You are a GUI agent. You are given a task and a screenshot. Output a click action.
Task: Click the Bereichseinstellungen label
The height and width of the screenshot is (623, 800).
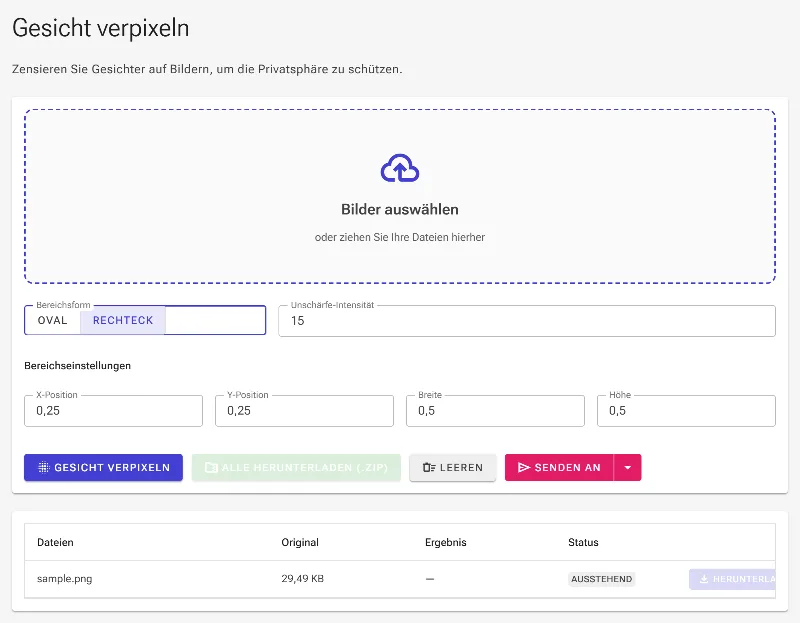[x=78, y=365]
